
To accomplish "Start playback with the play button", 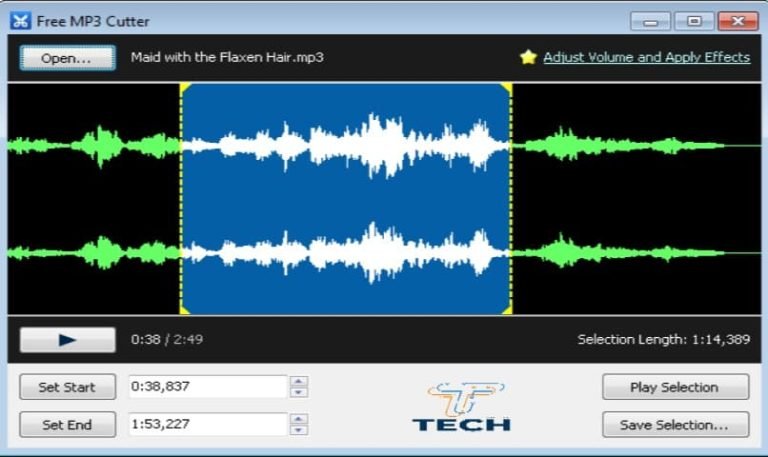I will click(x=68, y=339).
